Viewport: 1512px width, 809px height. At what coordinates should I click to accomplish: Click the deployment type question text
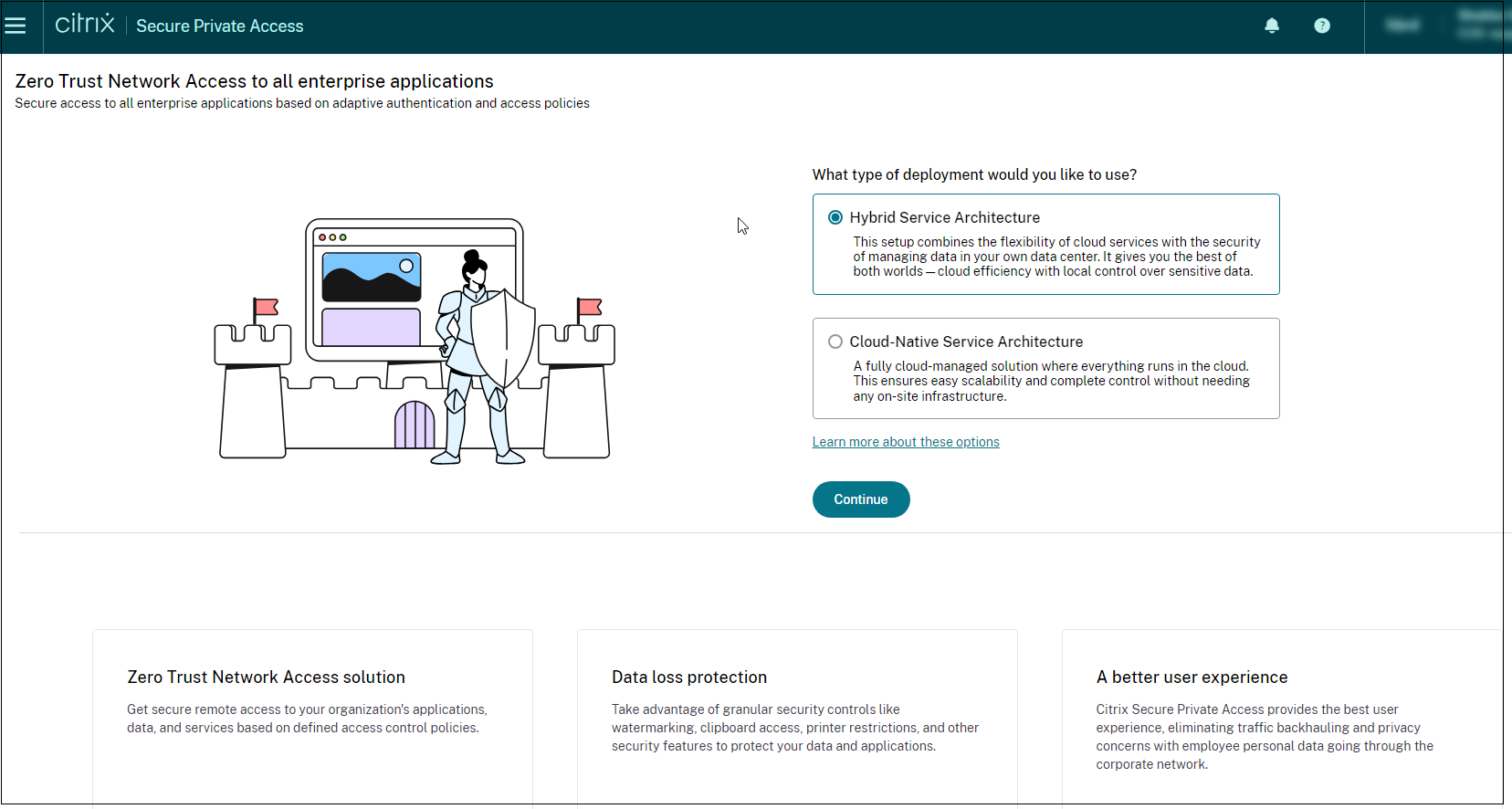(974, 174)
